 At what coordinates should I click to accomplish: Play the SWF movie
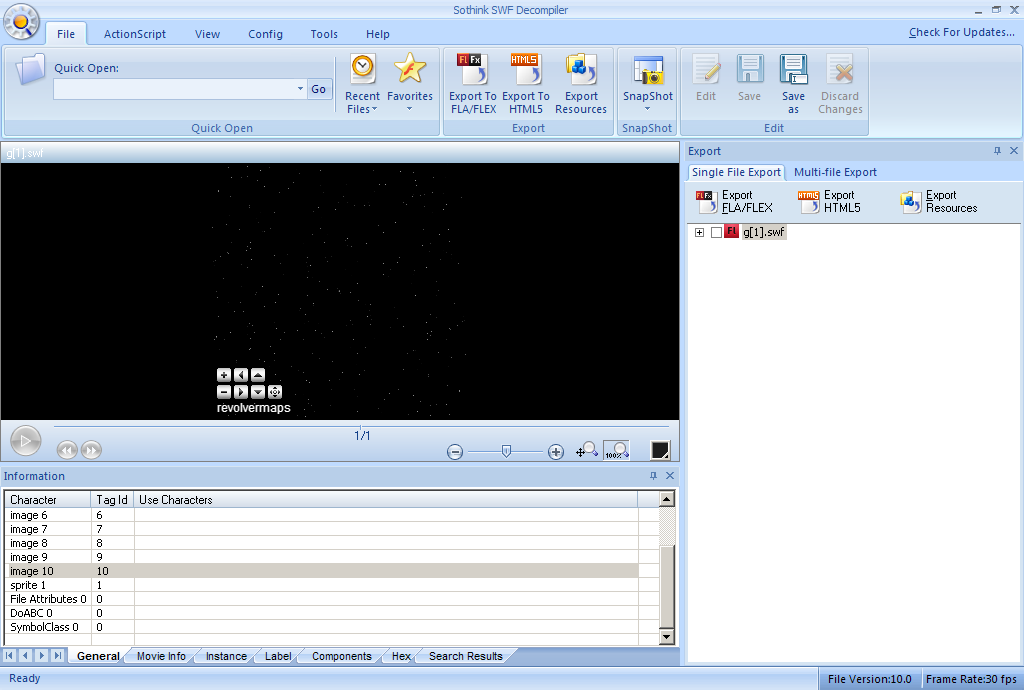(25, 441)
